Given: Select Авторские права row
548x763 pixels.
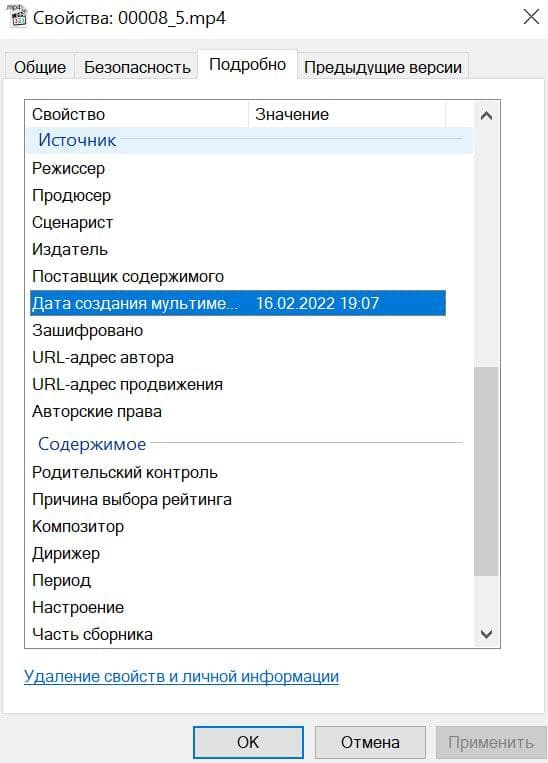Looking at the screenshot, I should coord(237,412).
